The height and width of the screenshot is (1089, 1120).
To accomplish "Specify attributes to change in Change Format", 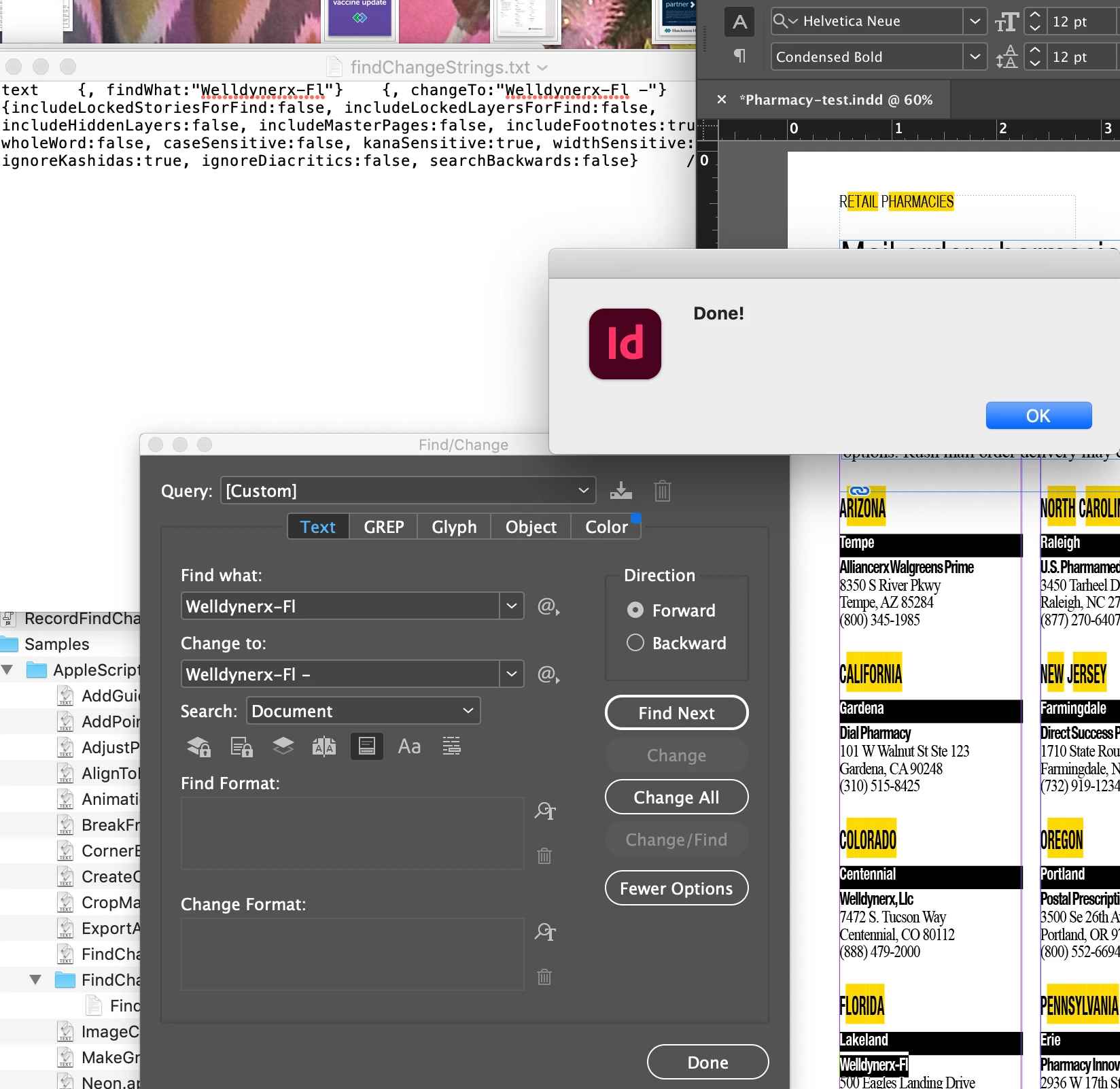I will pos(545,931).
